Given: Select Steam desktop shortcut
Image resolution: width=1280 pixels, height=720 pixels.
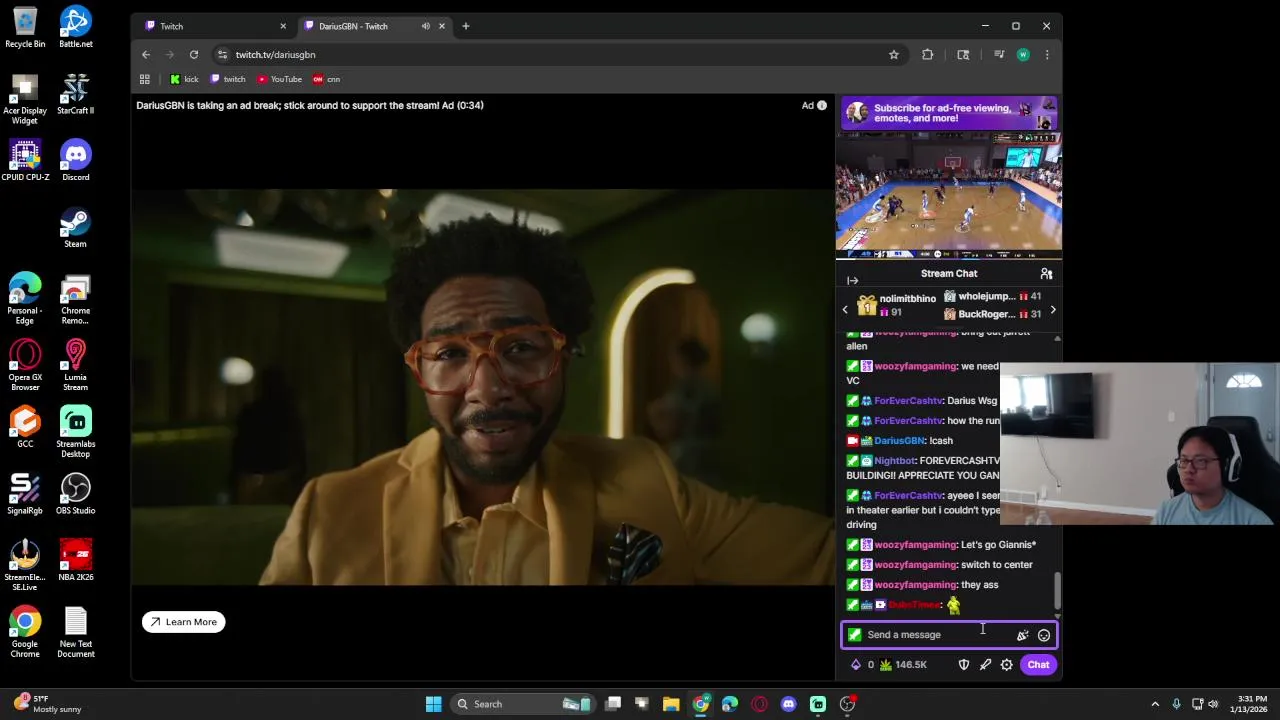Looking at the screenshot, I should [x=75, y=226].
